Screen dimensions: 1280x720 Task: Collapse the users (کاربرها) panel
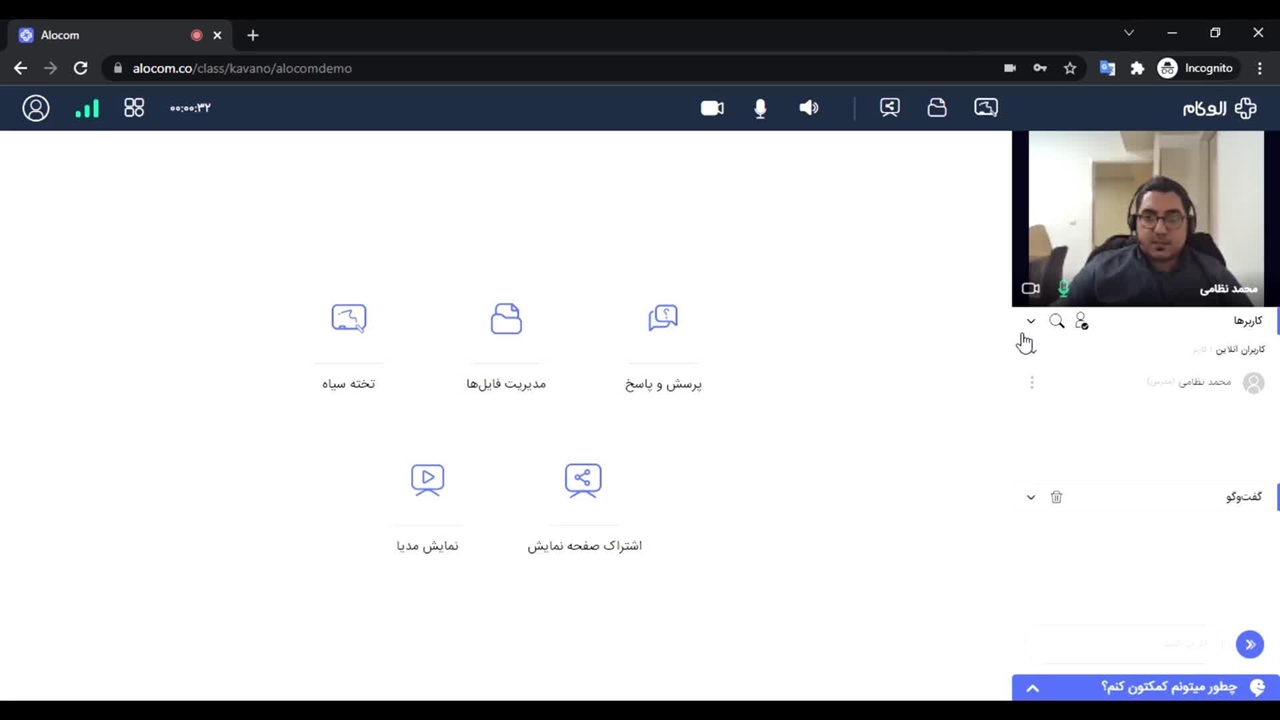pyautogui.click(x=1031, y=321)
